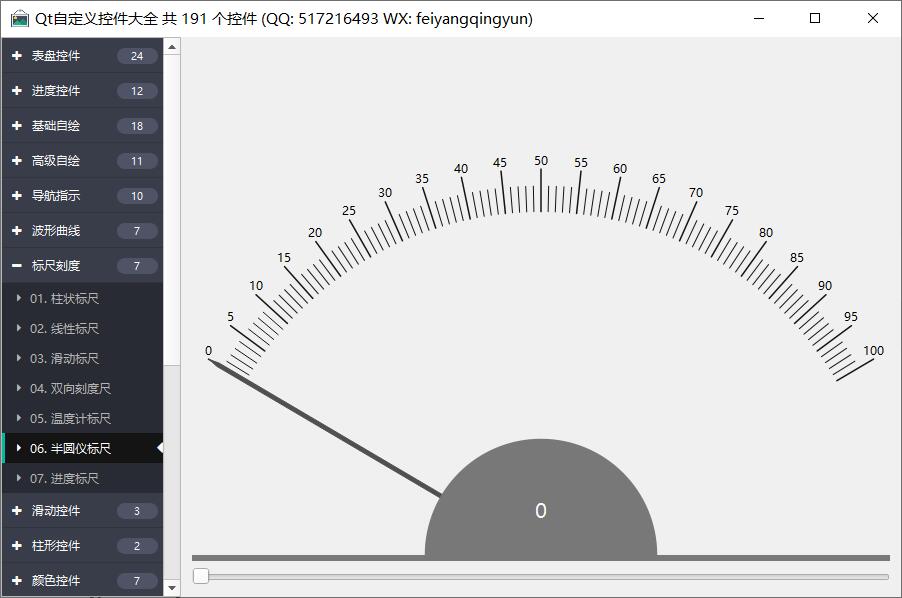Image resolution: width=902 pixels, height=598 pixels.
Task: Open 05. 温度计标尺 item
Action: [70, 419]
